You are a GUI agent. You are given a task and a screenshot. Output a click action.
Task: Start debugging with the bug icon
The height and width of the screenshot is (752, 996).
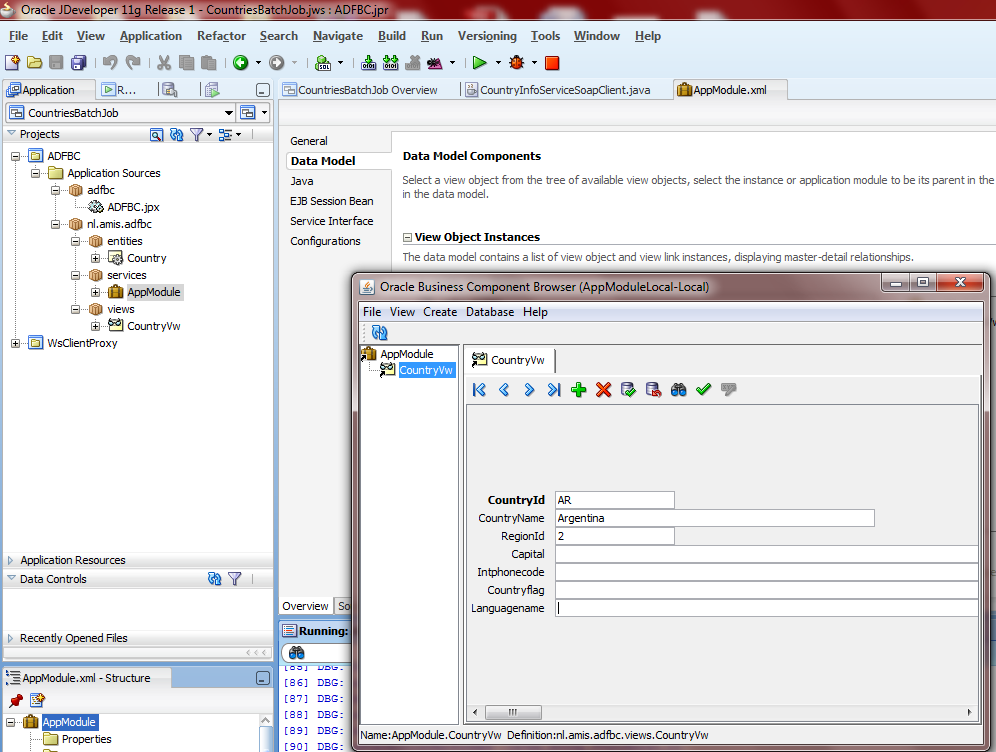(516, 62)
